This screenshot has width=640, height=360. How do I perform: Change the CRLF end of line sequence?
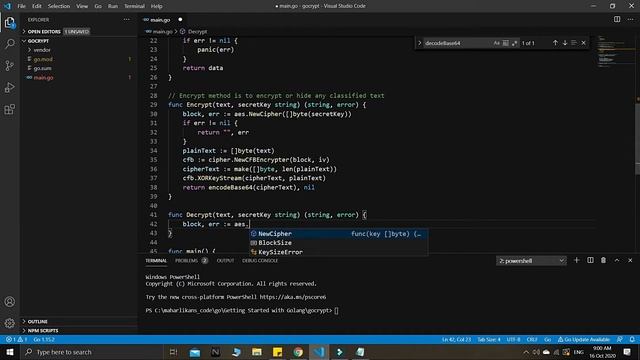click(532, 339)
